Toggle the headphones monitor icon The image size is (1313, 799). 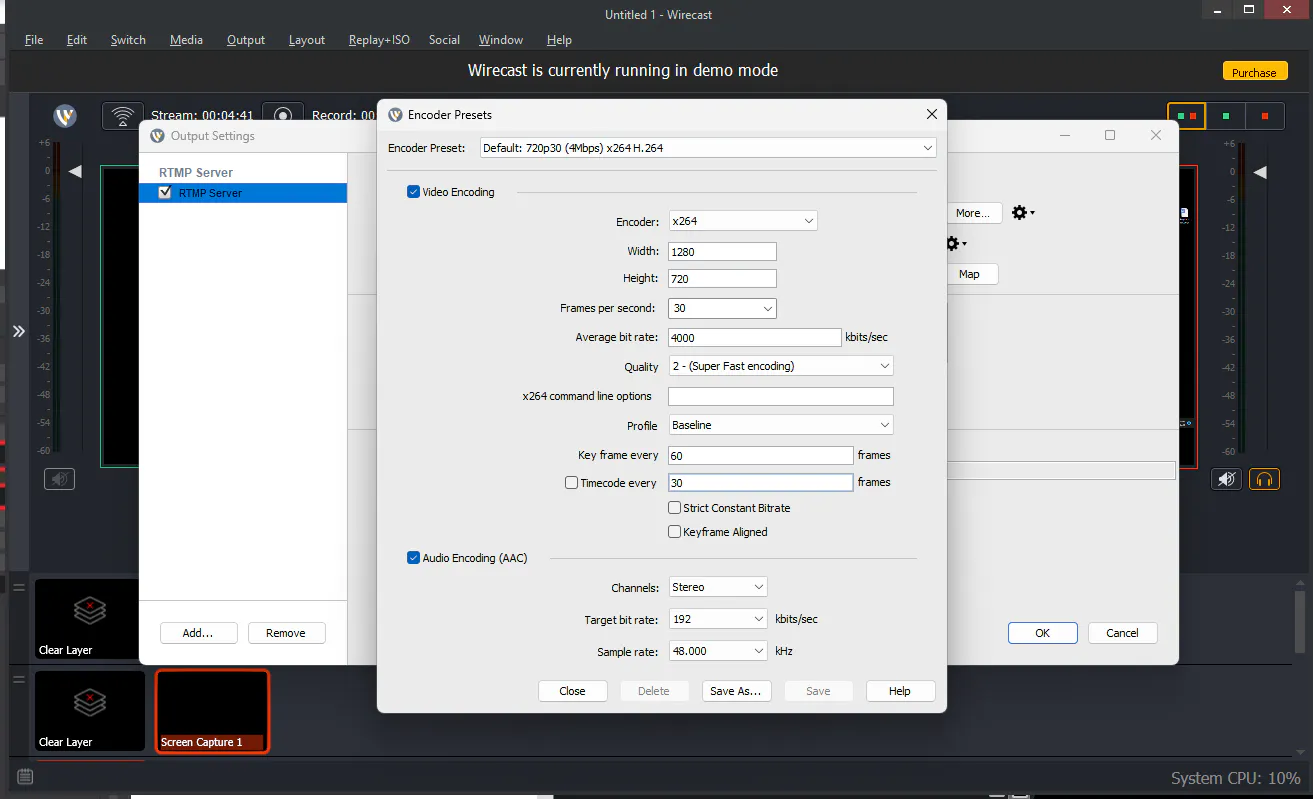[1264, 479]
